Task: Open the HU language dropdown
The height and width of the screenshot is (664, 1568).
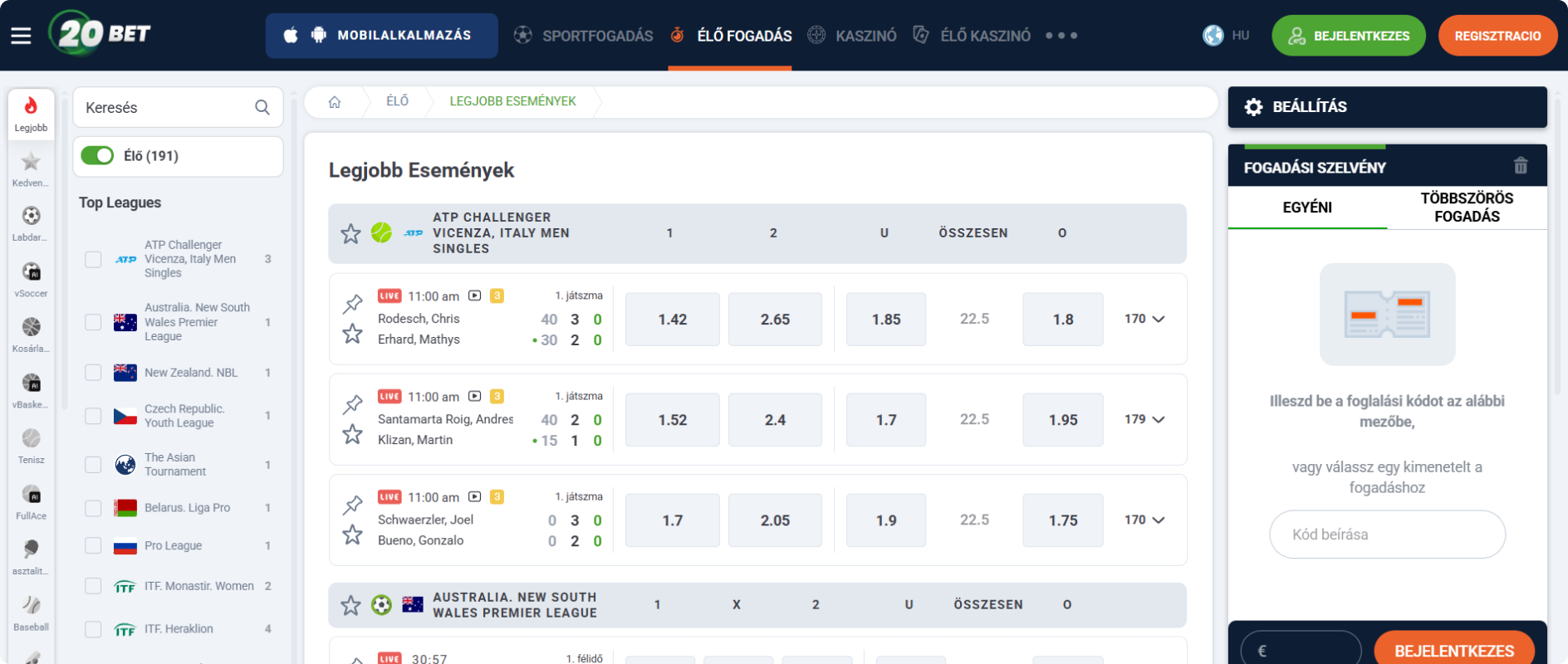Action: [1241, 35]
